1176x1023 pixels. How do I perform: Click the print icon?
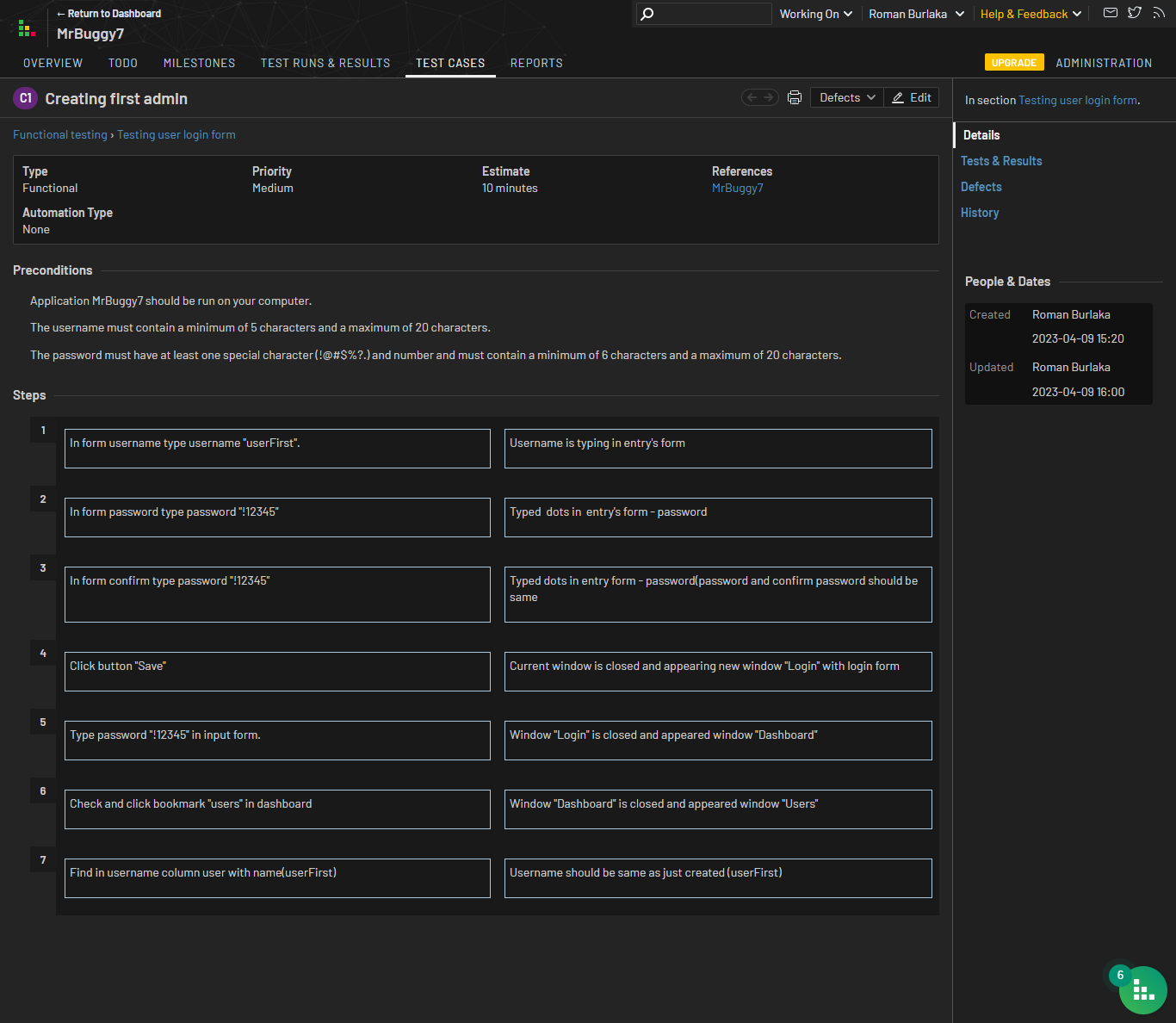(x=795, y=98)
